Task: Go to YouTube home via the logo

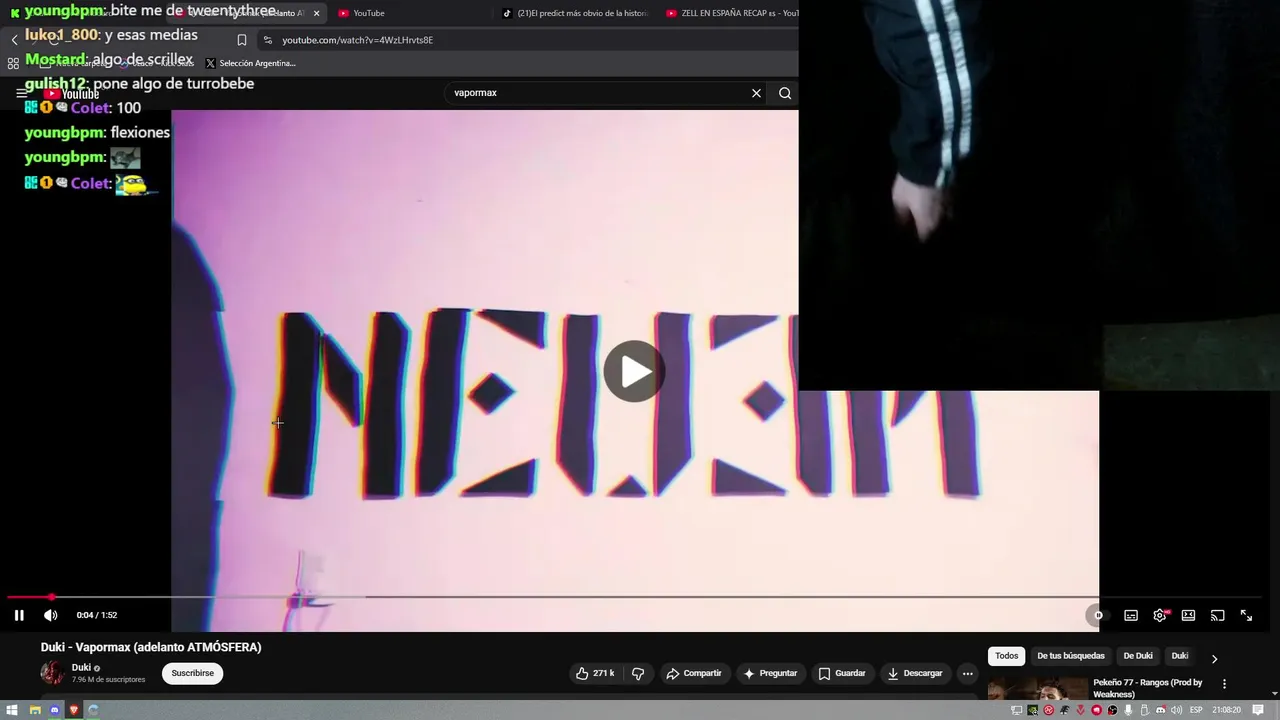Action: point(72,94)
